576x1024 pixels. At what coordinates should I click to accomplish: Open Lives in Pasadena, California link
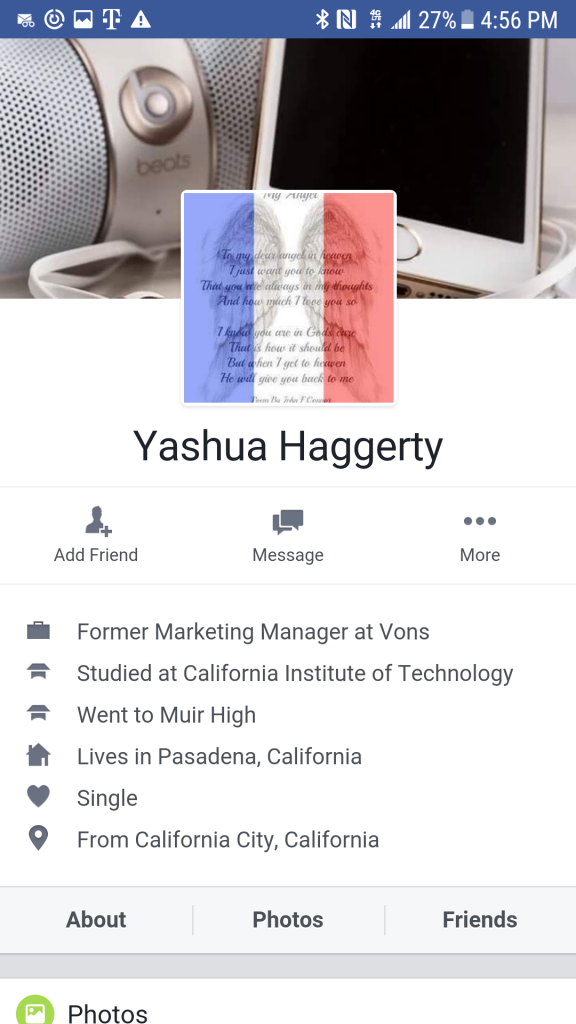pyautogui.click(x=219, y=756)
